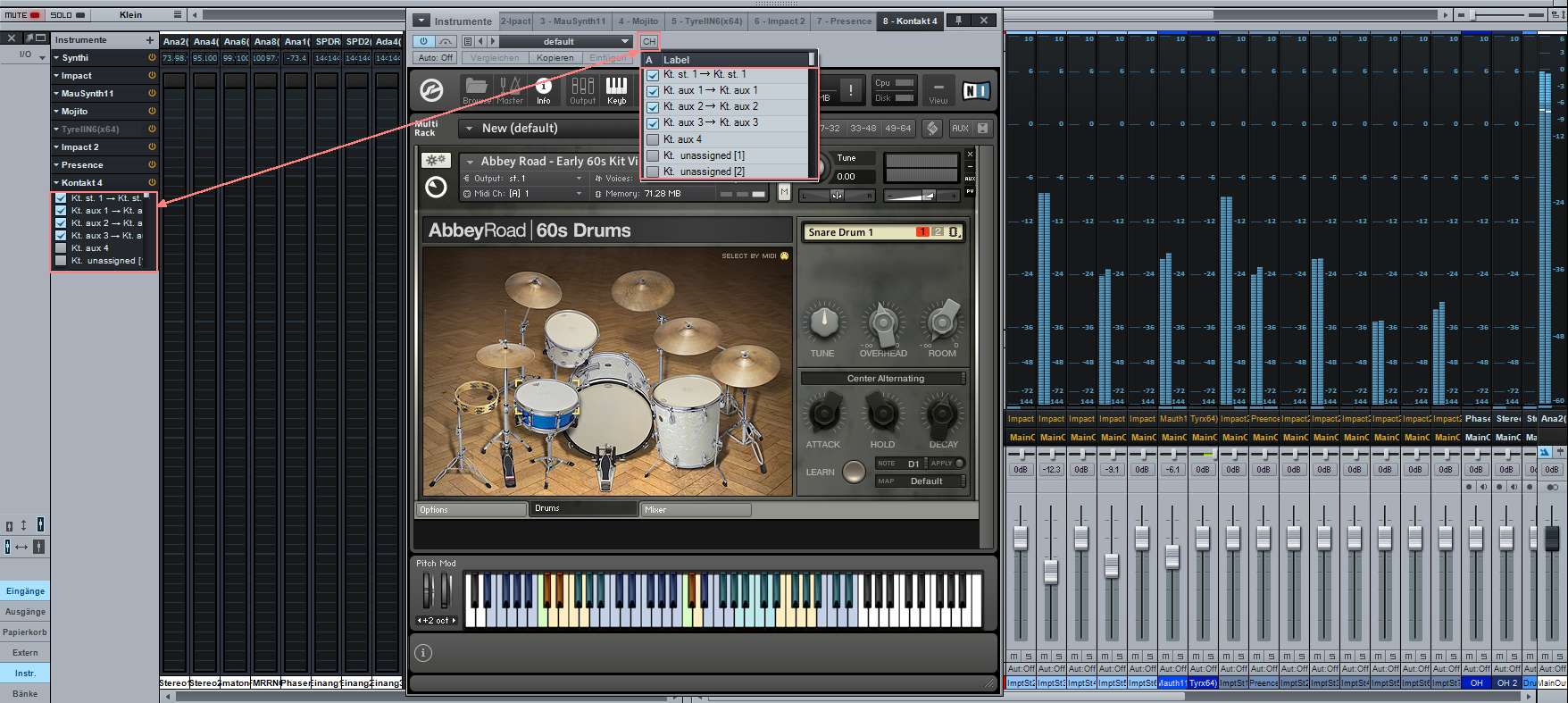Click the Kontakt logo icon
Image resolution: width=1568 pixels, height=703 pixels.
click(x=432, y=90)
